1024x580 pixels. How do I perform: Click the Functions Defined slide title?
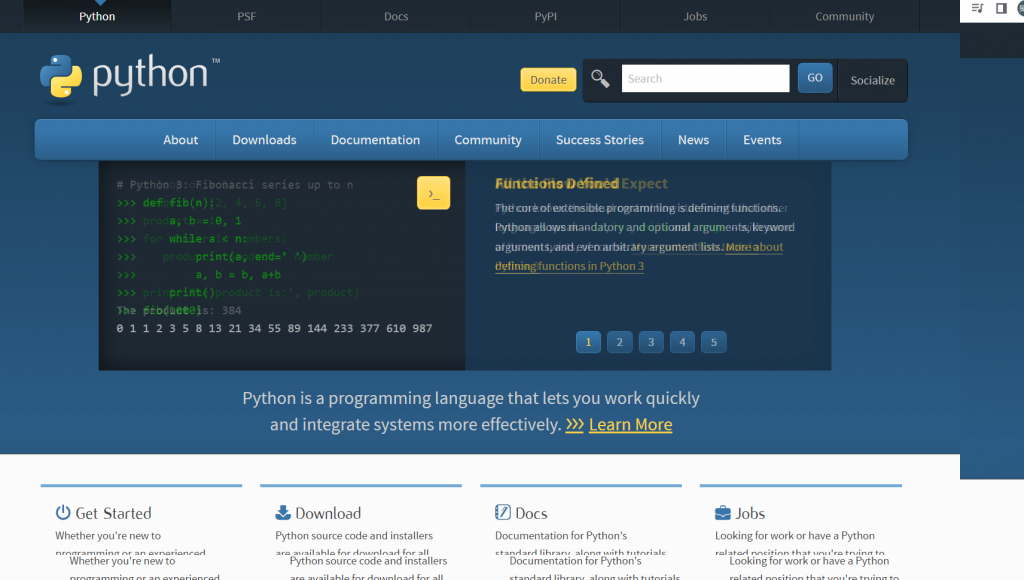click(x=557, y=184)
